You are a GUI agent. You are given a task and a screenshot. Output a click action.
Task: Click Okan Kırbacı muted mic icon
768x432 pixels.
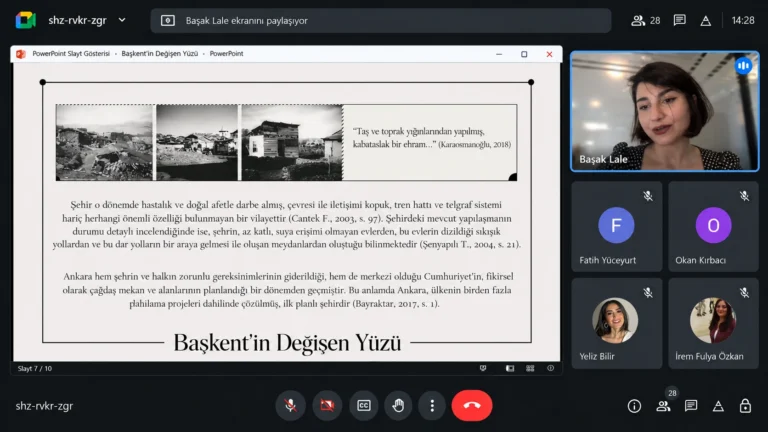point(744,196)
